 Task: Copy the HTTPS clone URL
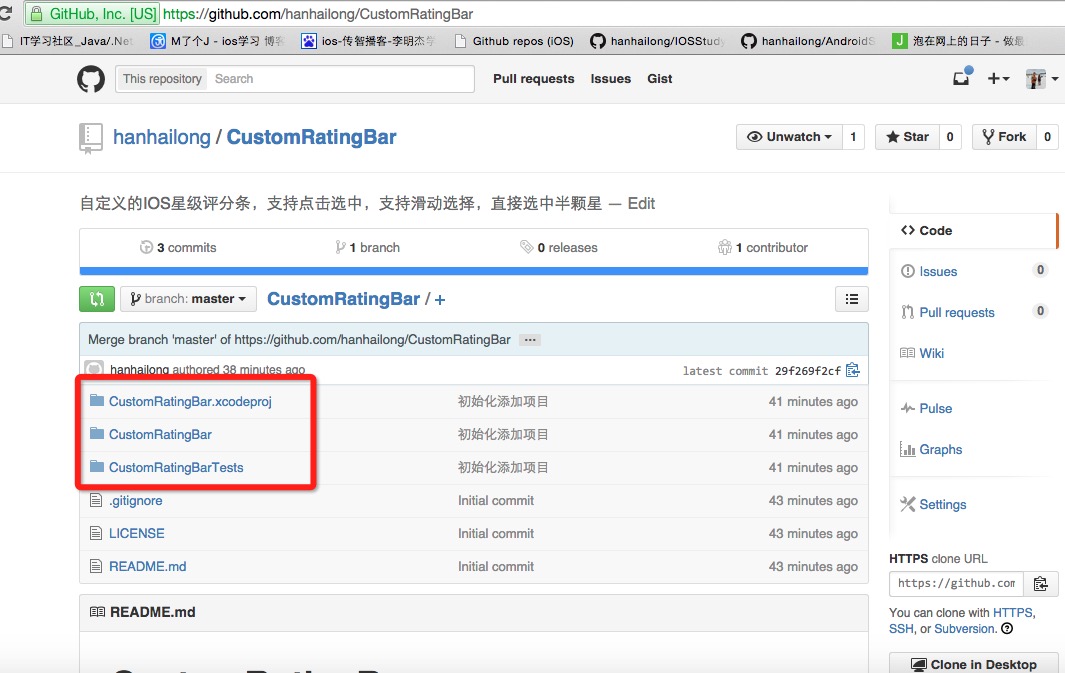coord(1041,583)
